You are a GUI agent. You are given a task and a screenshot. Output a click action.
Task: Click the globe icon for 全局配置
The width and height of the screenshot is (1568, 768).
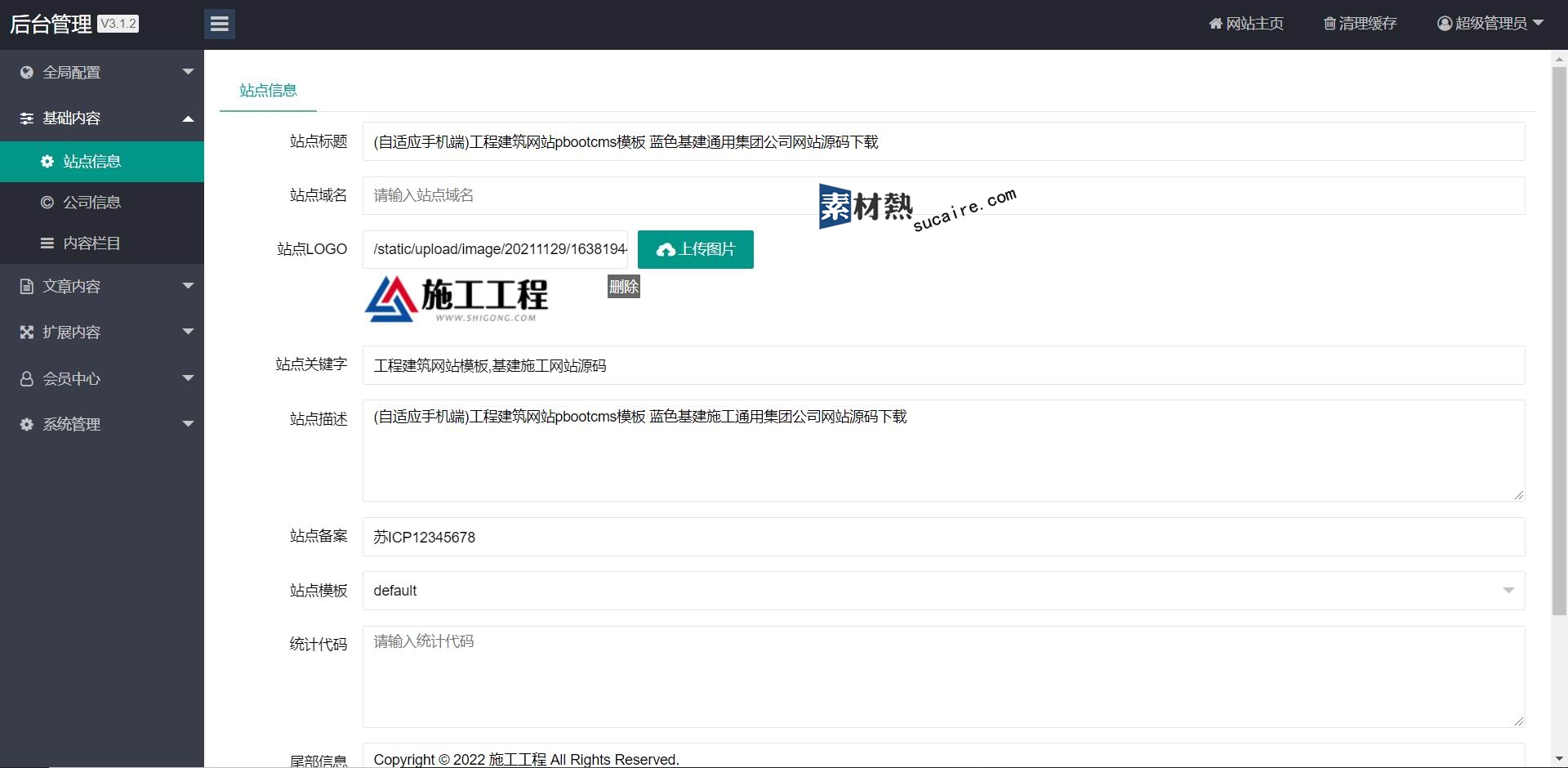(27, 72)
